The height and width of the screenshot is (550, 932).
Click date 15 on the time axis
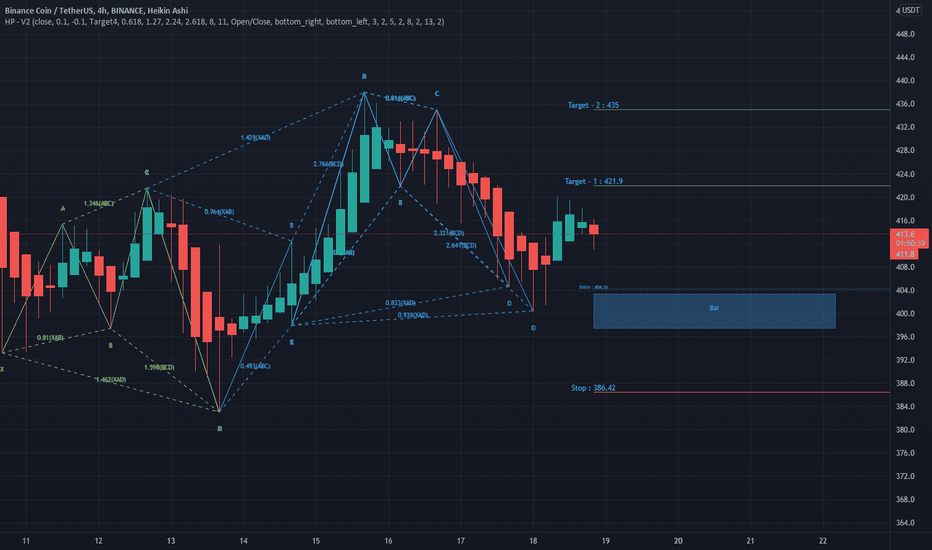tap(316, 541)
